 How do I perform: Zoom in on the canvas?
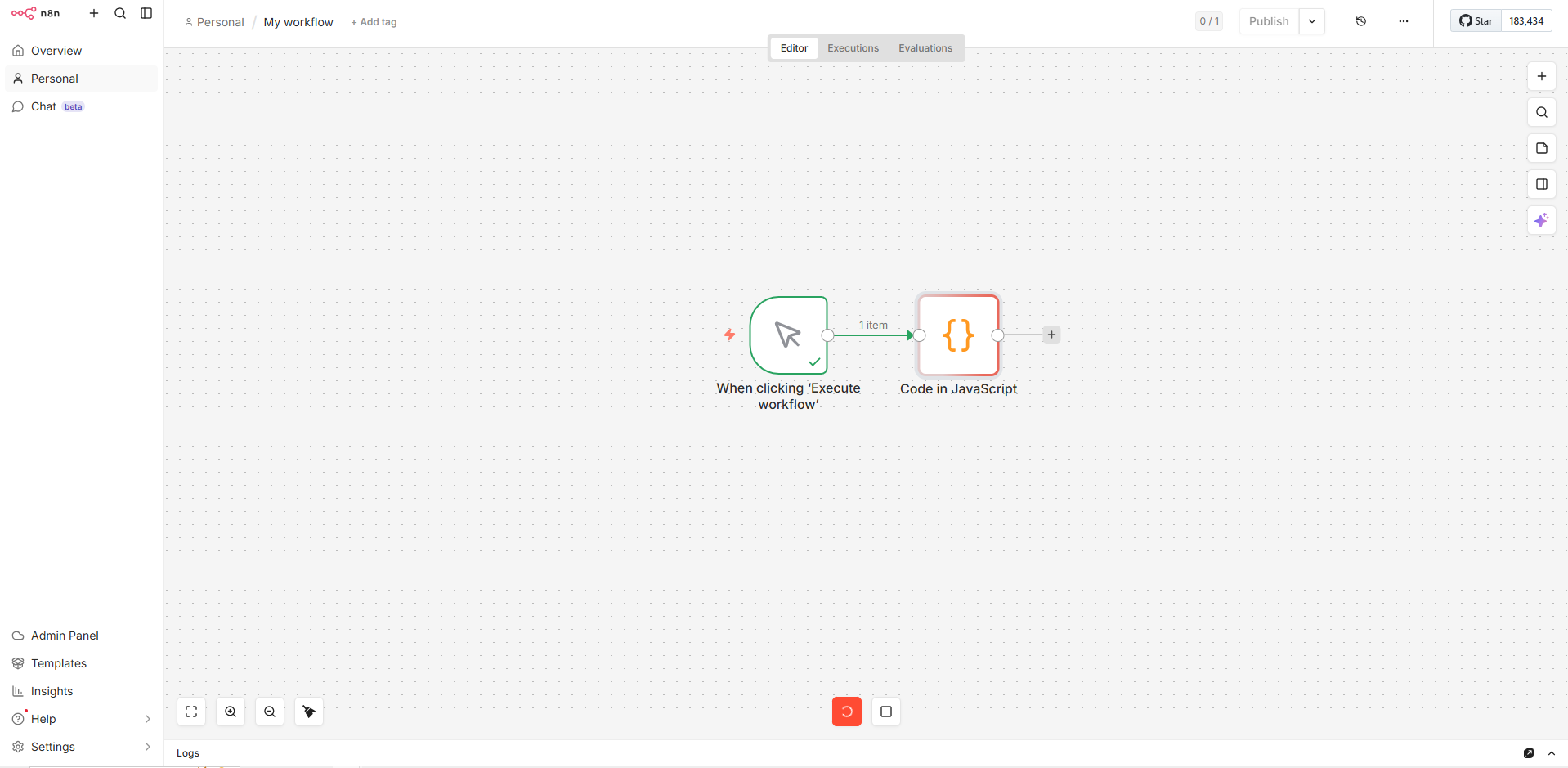click(231, 712)
